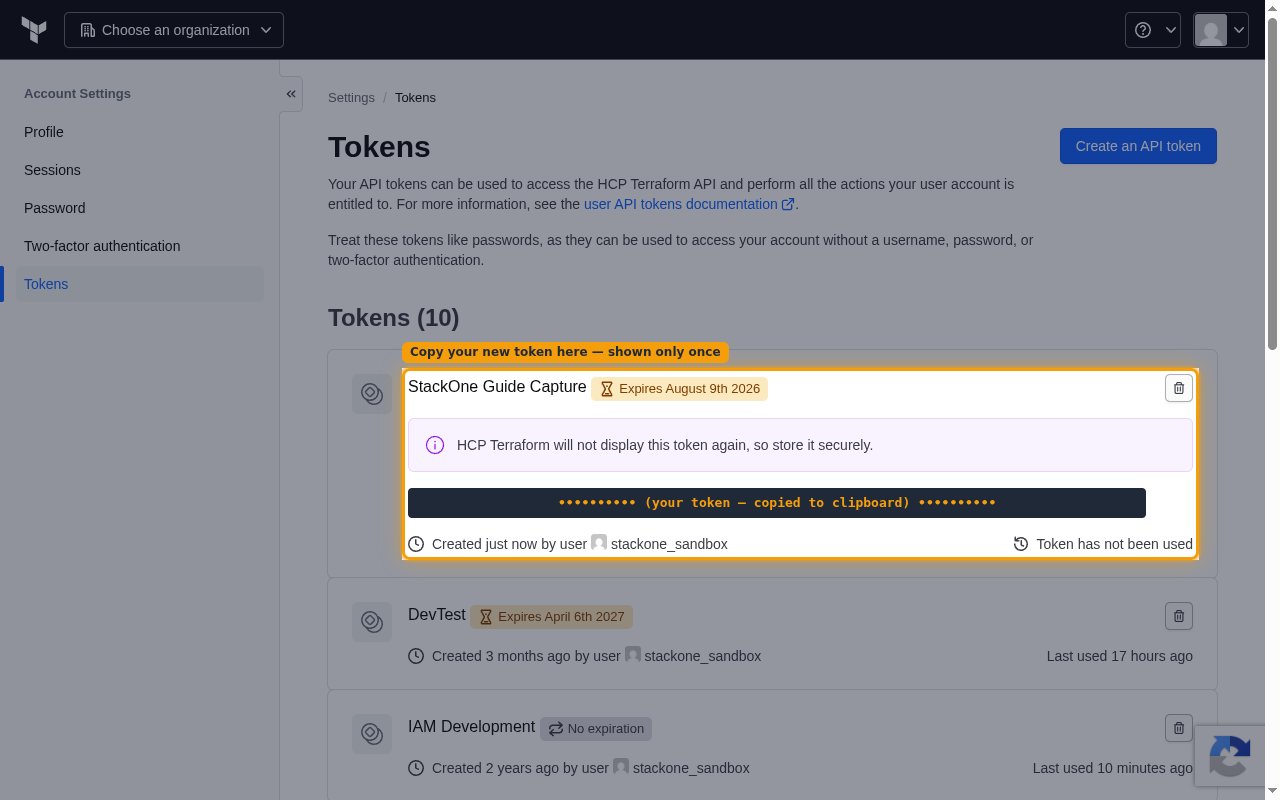Screen dimensions: 1280x800
Task: Collapse the sidebar with double-chevron button
Action: point(291,94)
